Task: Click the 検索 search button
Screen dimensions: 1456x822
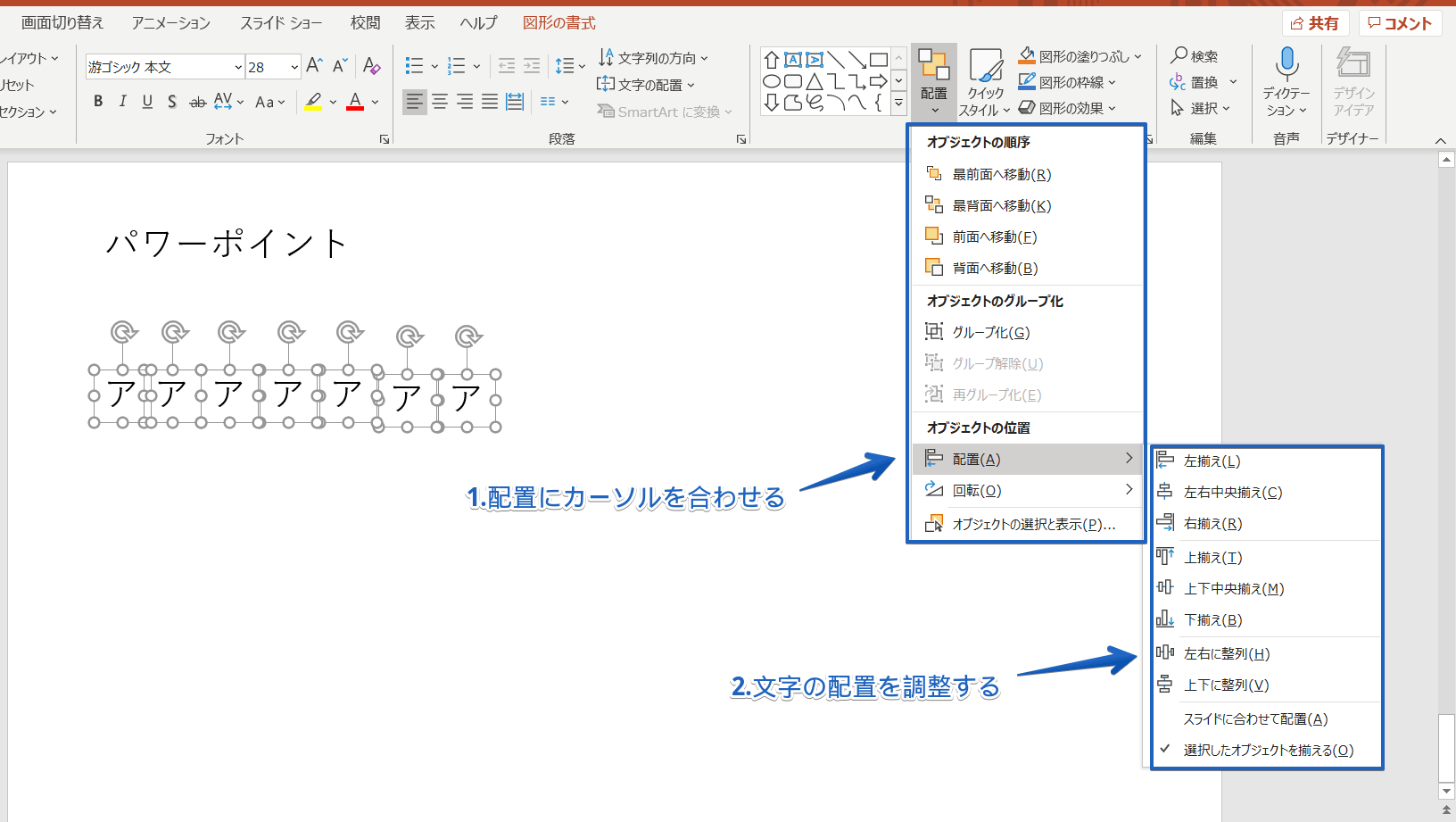Action: 1195,56
